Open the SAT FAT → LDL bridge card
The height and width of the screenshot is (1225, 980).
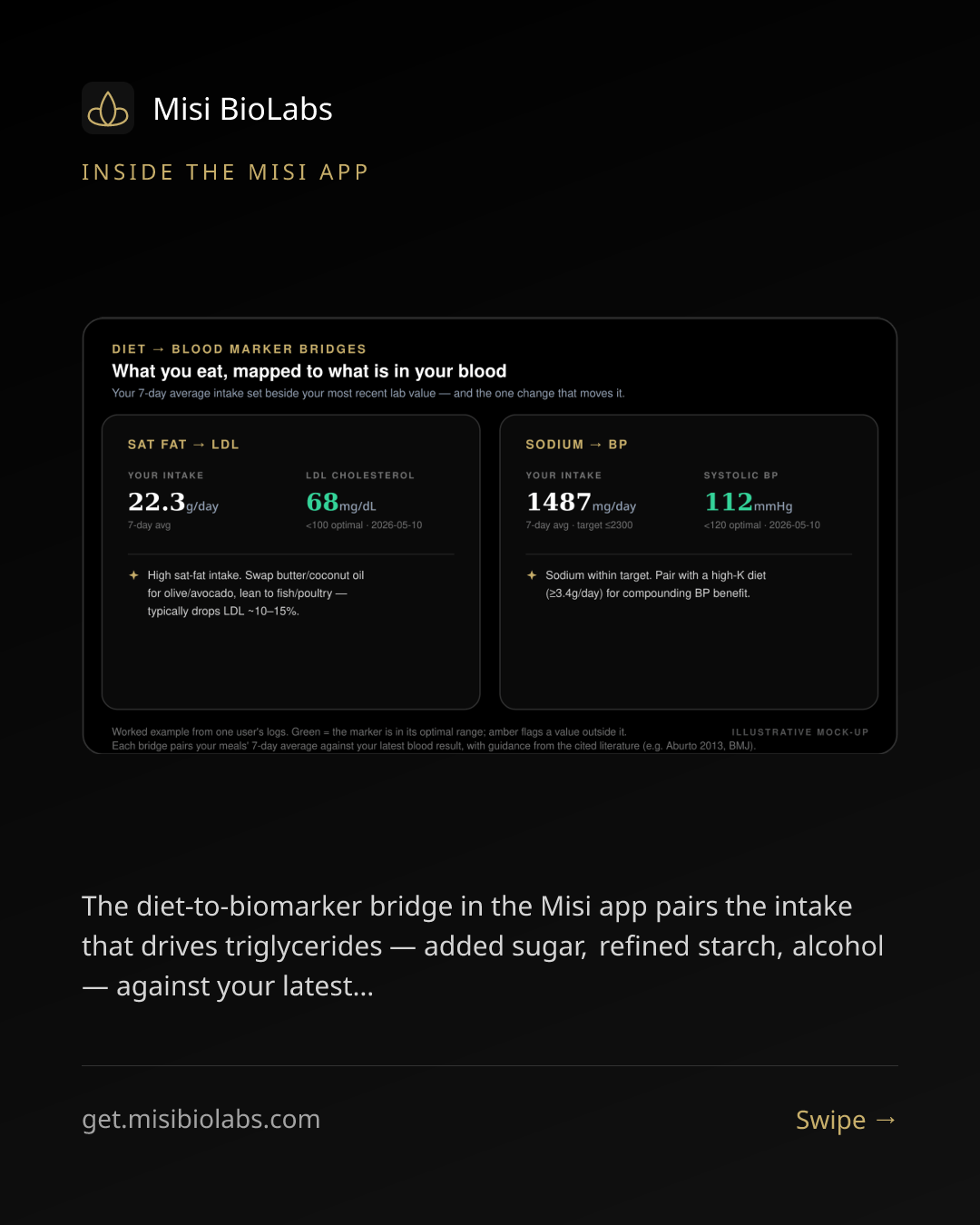click(290, 562)
